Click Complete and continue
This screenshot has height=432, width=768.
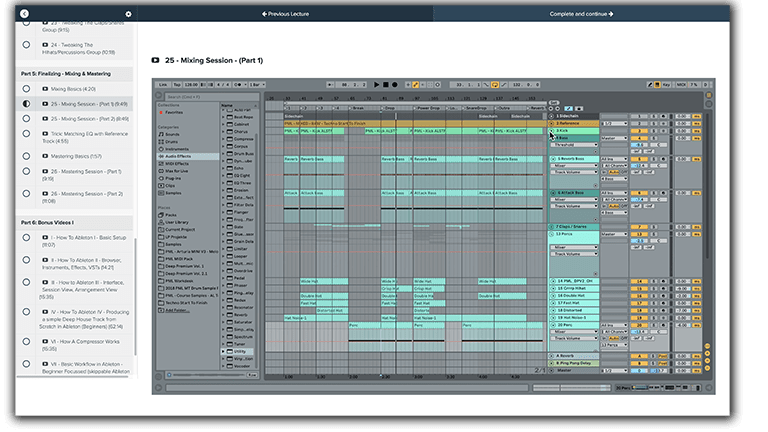(x=581, y=14)
